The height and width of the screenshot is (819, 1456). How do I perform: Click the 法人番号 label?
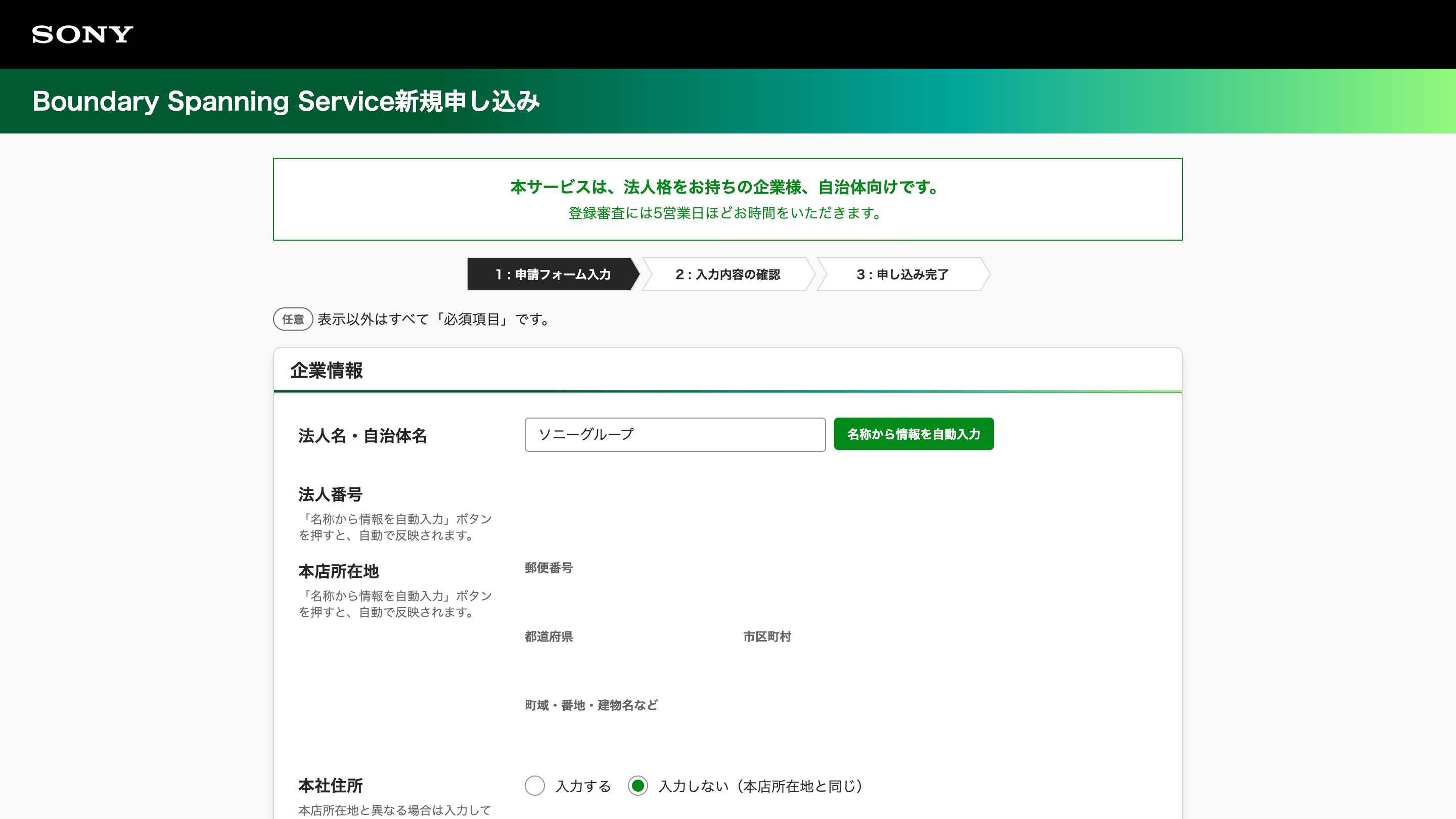click(x=330, y=494)
